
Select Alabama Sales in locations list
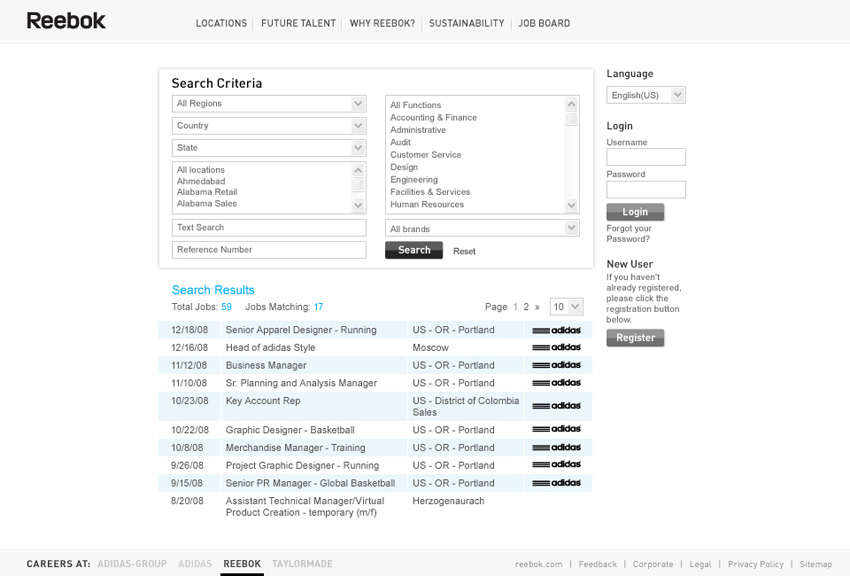pyautogui.click(x=207, y=204)
